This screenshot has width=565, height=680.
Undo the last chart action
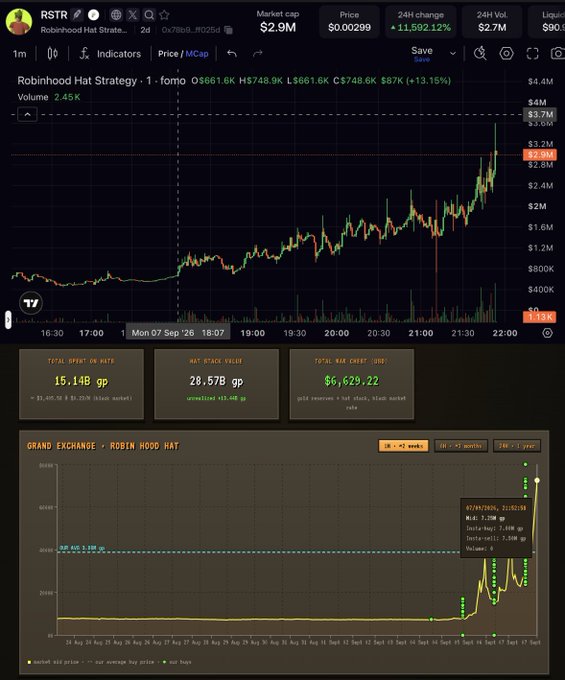(x=232, y=53)
